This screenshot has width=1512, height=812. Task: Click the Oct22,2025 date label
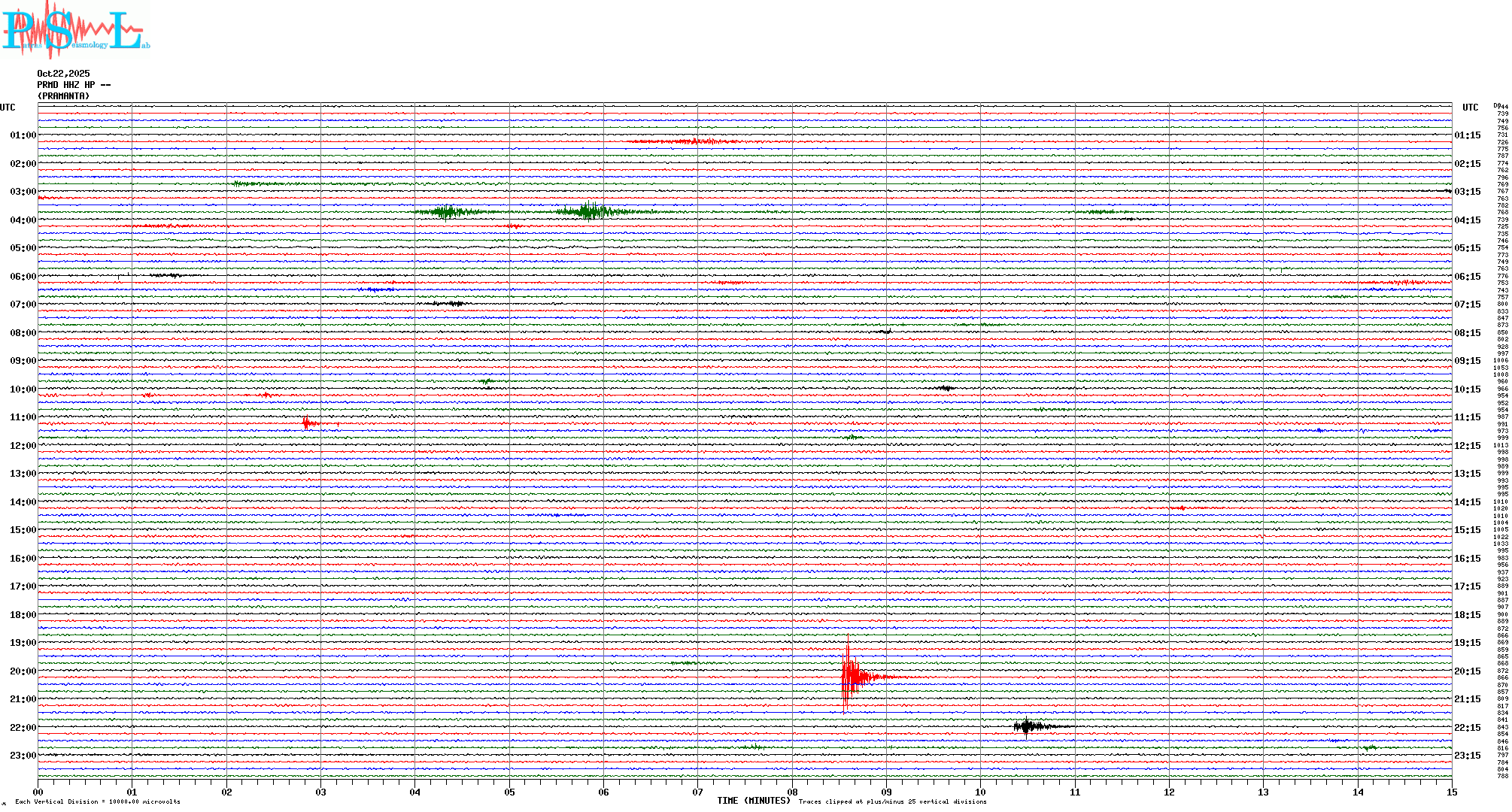(63, 74)
